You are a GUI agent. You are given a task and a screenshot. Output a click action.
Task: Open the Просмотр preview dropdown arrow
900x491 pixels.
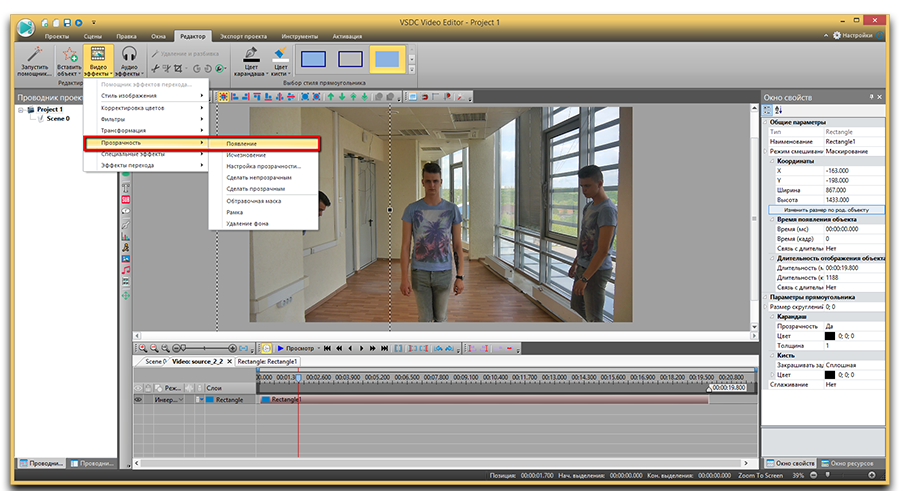point(319,348)
